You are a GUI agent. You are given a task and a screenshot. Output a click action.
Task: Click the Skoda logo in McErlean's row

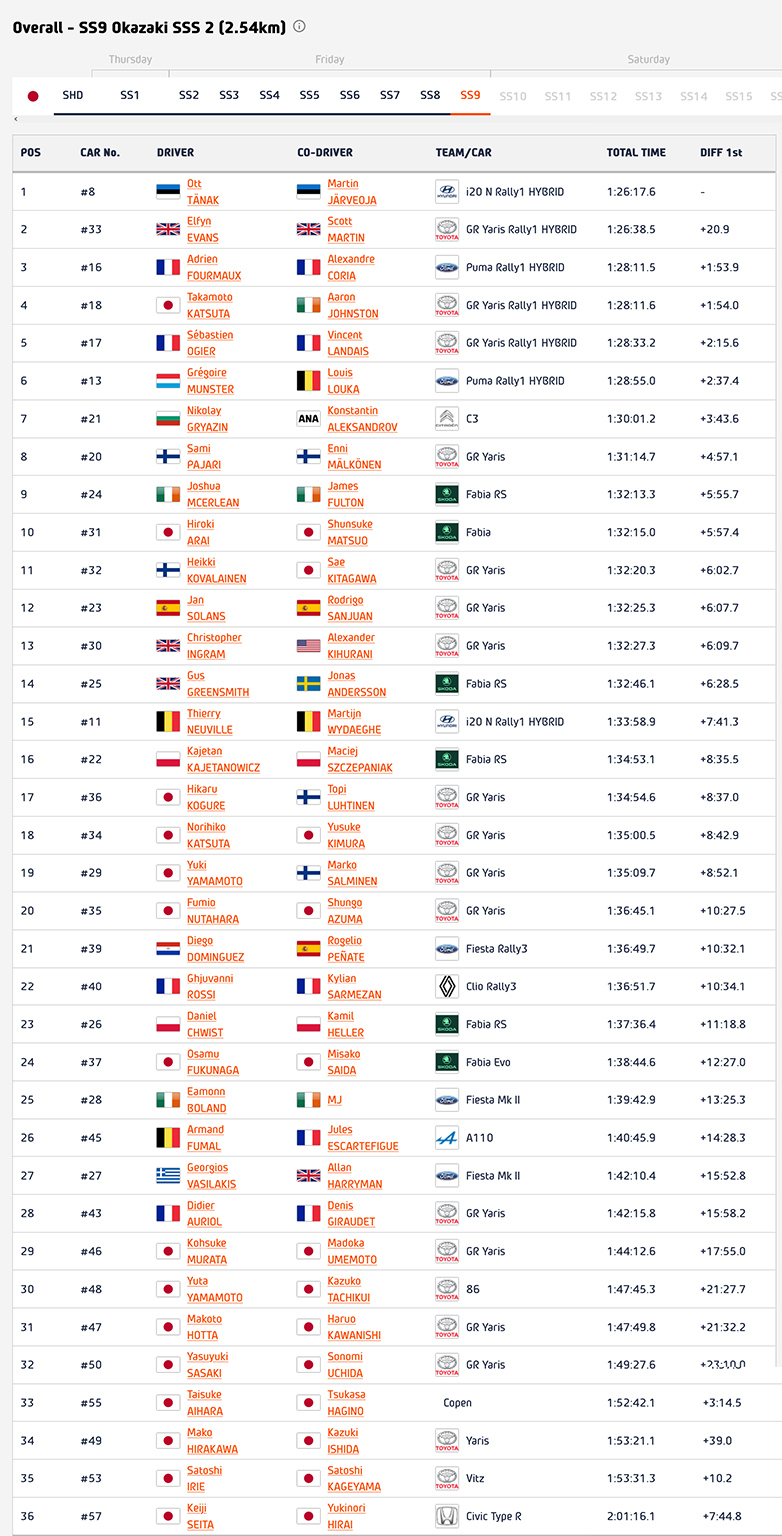pyautogui.click(x=446, y=495)
